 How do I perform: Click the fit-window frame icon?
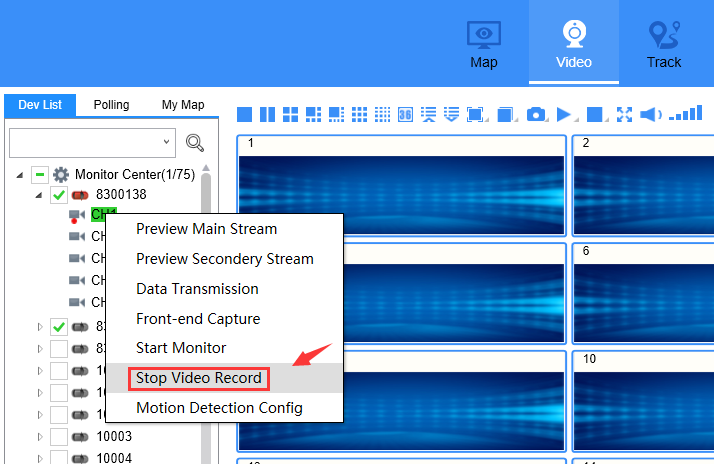[x=475, y=114]
